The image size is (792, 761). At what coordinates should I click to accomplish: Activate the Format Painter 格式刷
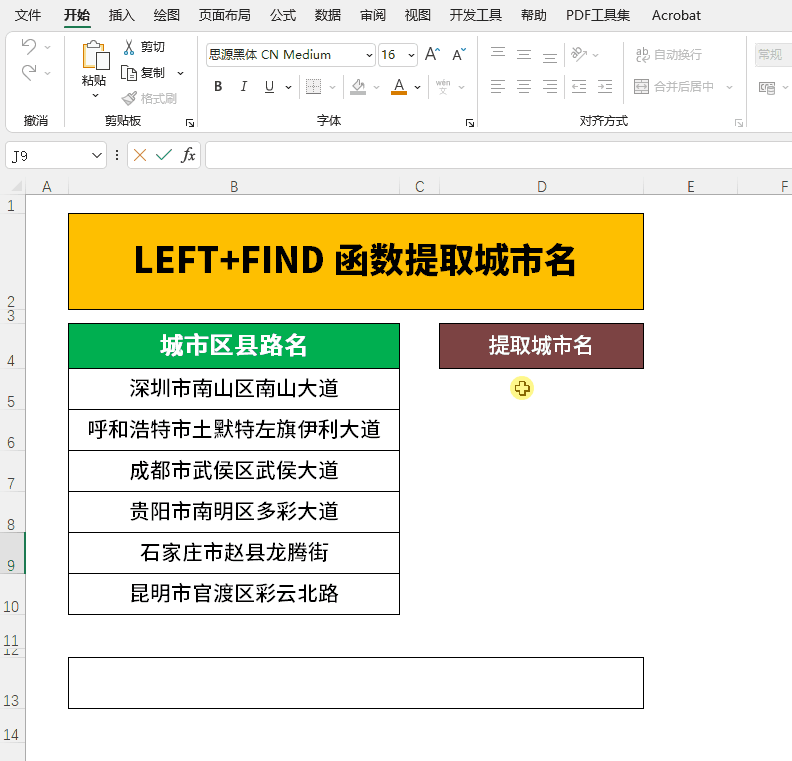149,98
